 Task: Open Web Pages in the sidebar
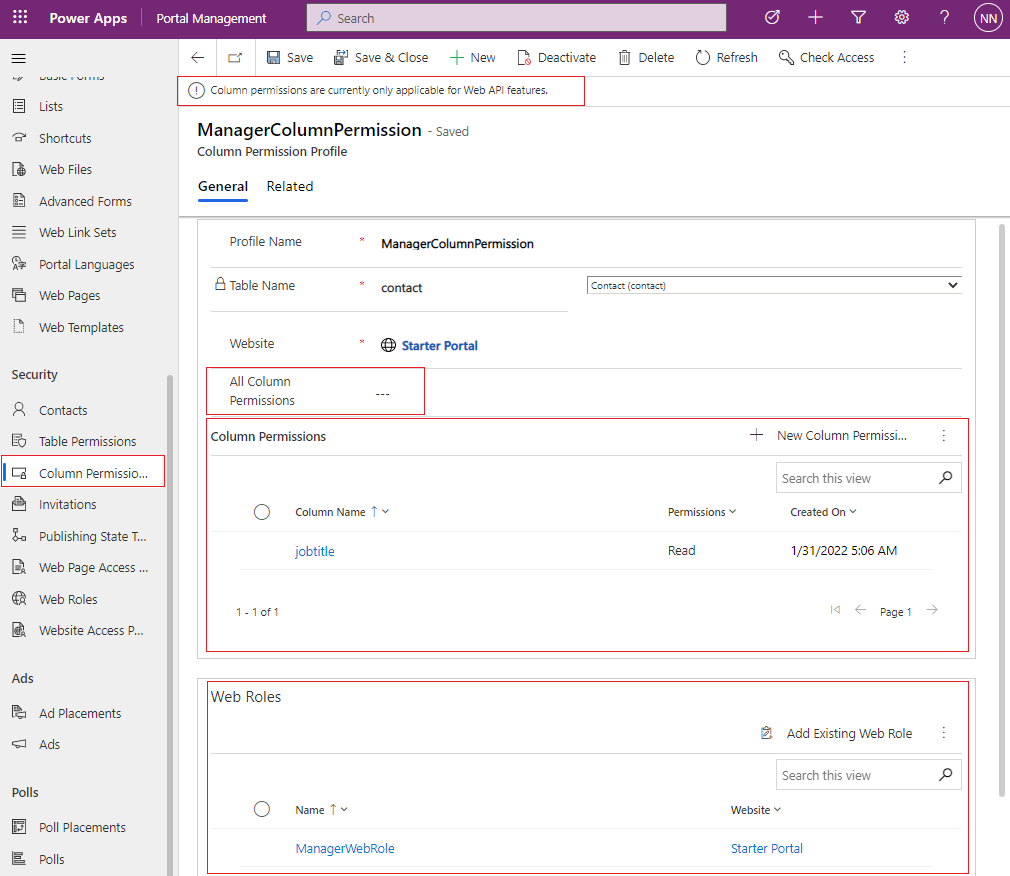(70, 295)
